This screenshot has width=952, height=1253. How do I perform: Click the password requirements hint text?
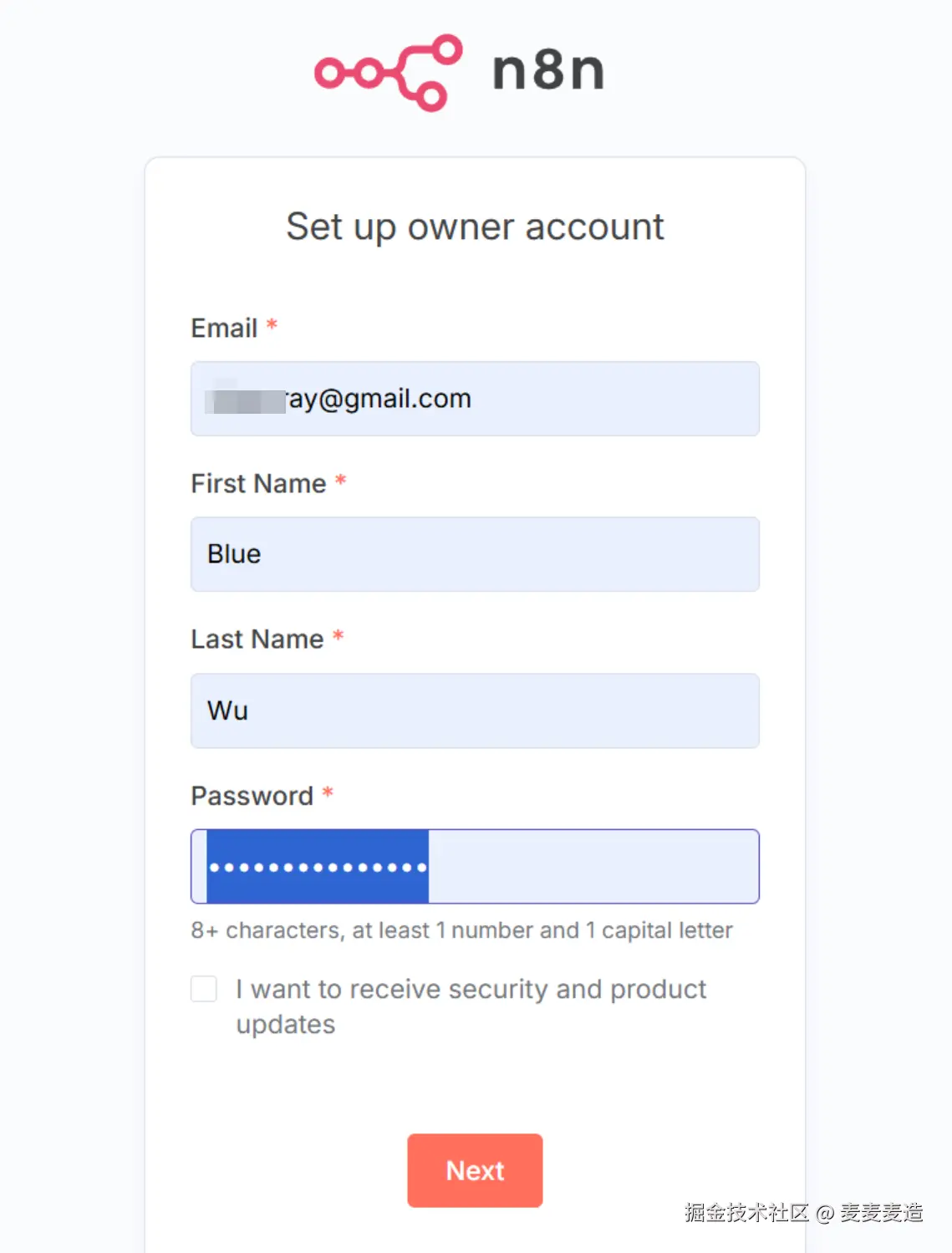click(x=461, y=930)
